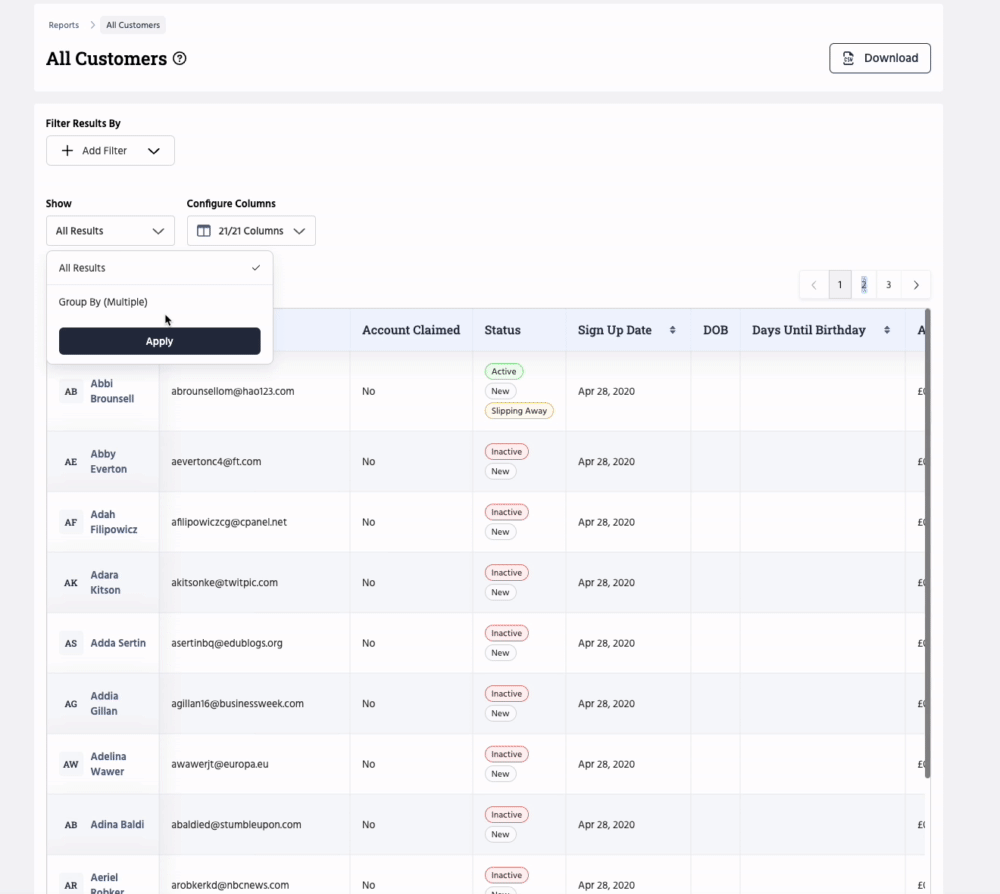
Task: Click the table vertical scrollbar
Action: [x=927, y=550]
